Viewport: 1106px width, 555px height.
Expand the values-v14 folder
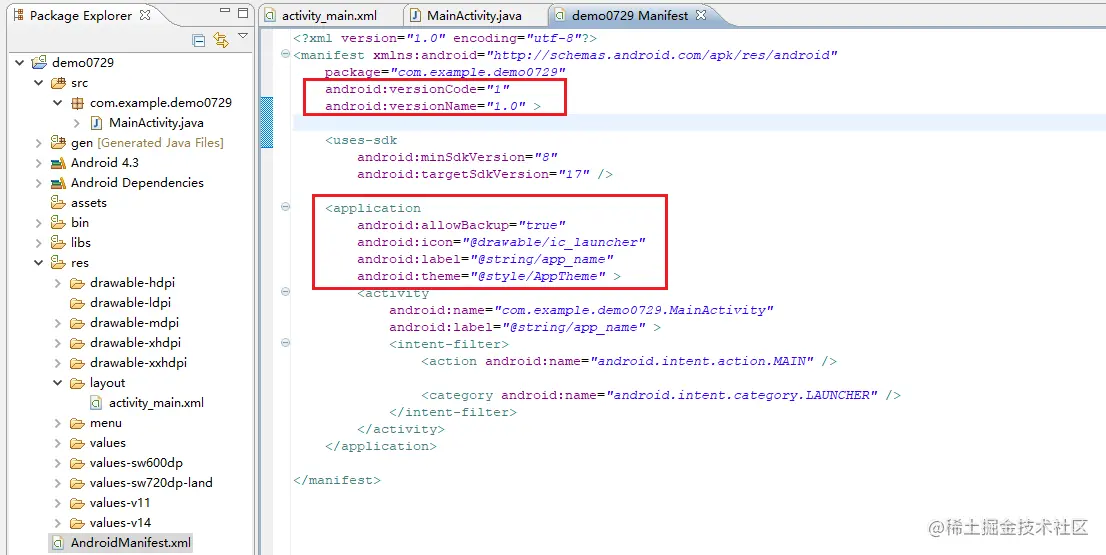pos(58,523)
